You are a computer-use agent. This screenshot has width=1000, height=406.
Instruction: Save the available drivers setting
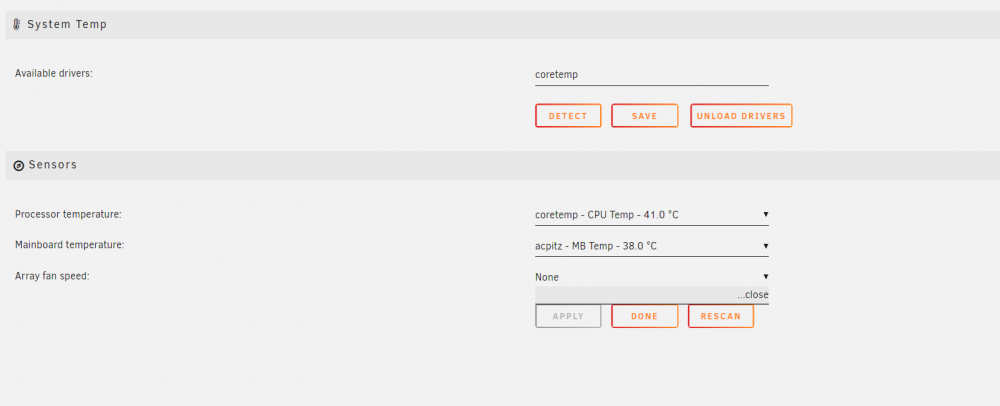(x=644, y=116)
